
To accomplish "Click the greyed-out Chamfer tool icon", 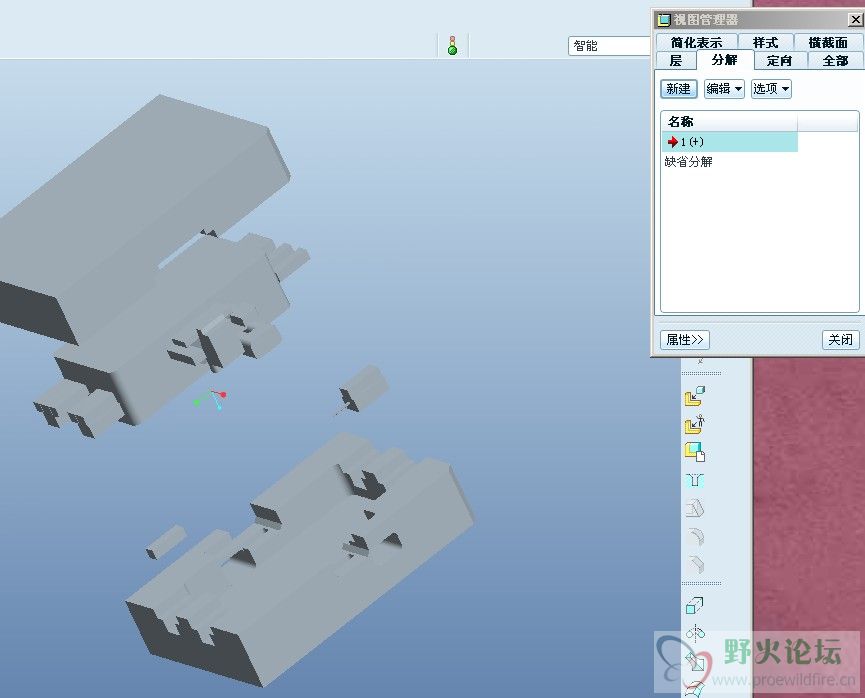I will pyautogui.click(x=695, y=564).
